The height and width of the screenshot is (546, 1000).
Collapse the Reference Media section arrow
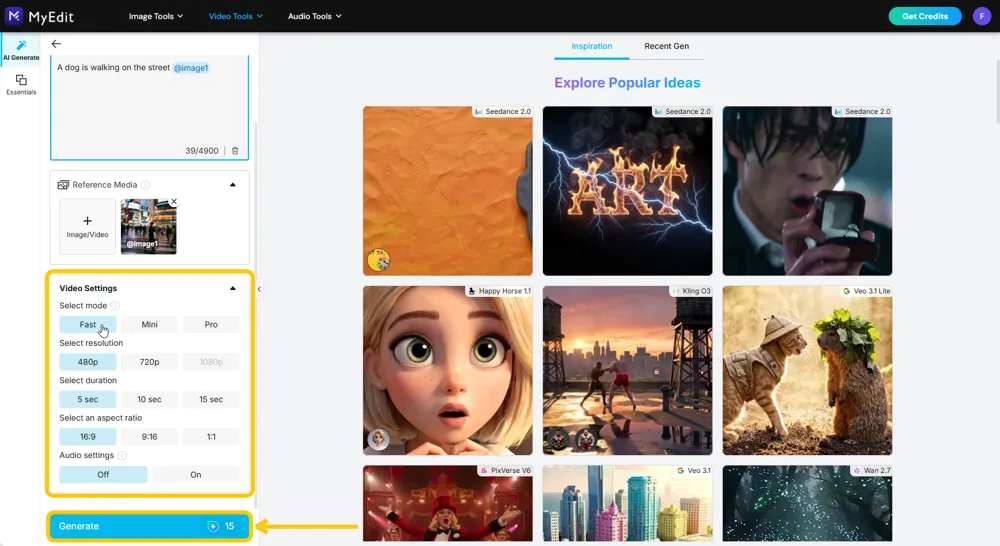(233, 185)
